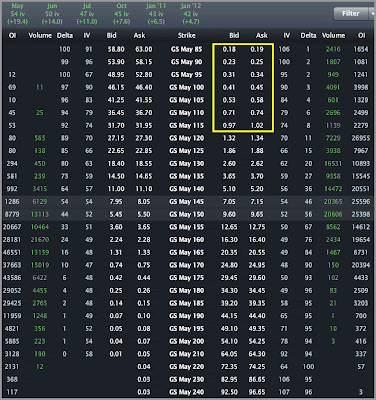Select the GS May 120 strike
Image resolution: width=376 pixels, height=400 pixels.
(x=187, y=138)
